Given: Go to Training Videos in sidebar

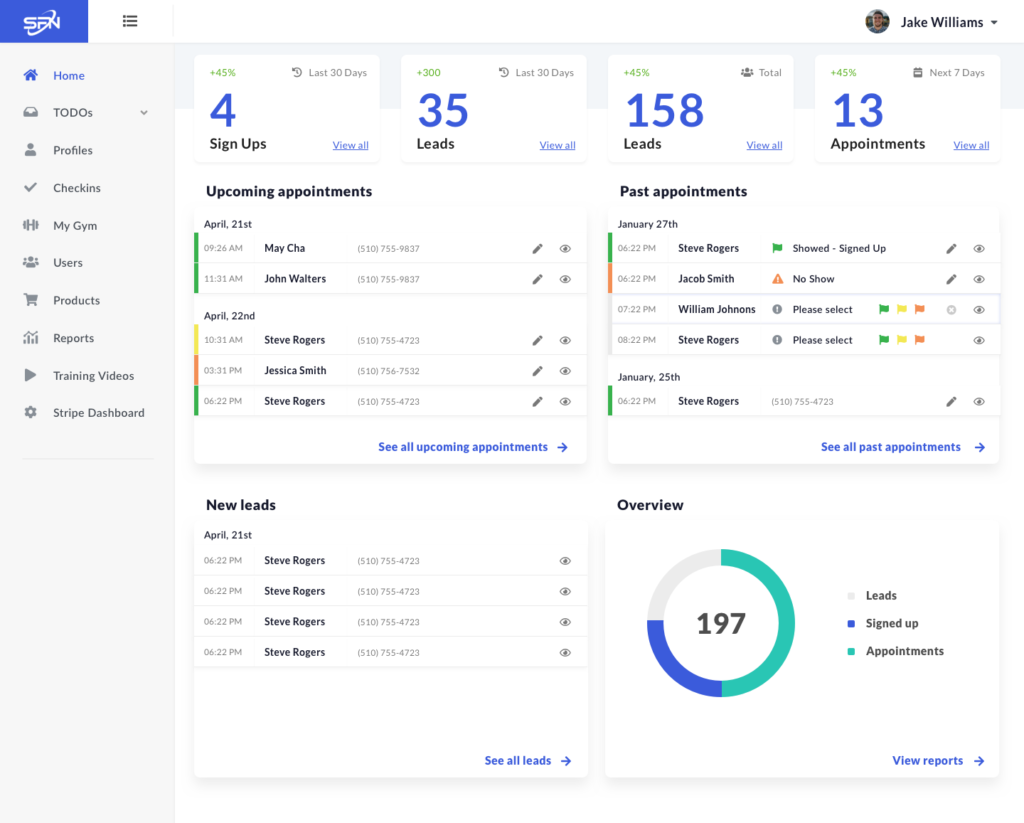Looking at the screenshot, I should (x=93, y=376).
